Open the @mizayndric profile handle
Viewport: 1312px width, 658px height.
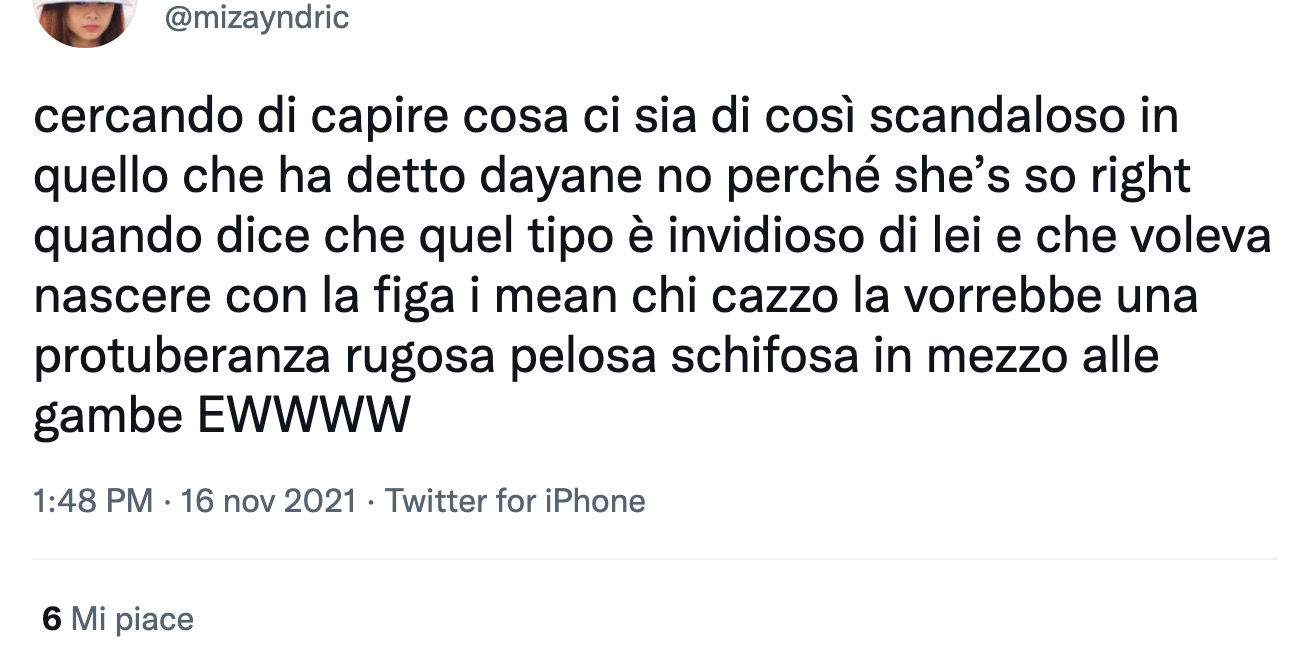(x=256, y=17)
